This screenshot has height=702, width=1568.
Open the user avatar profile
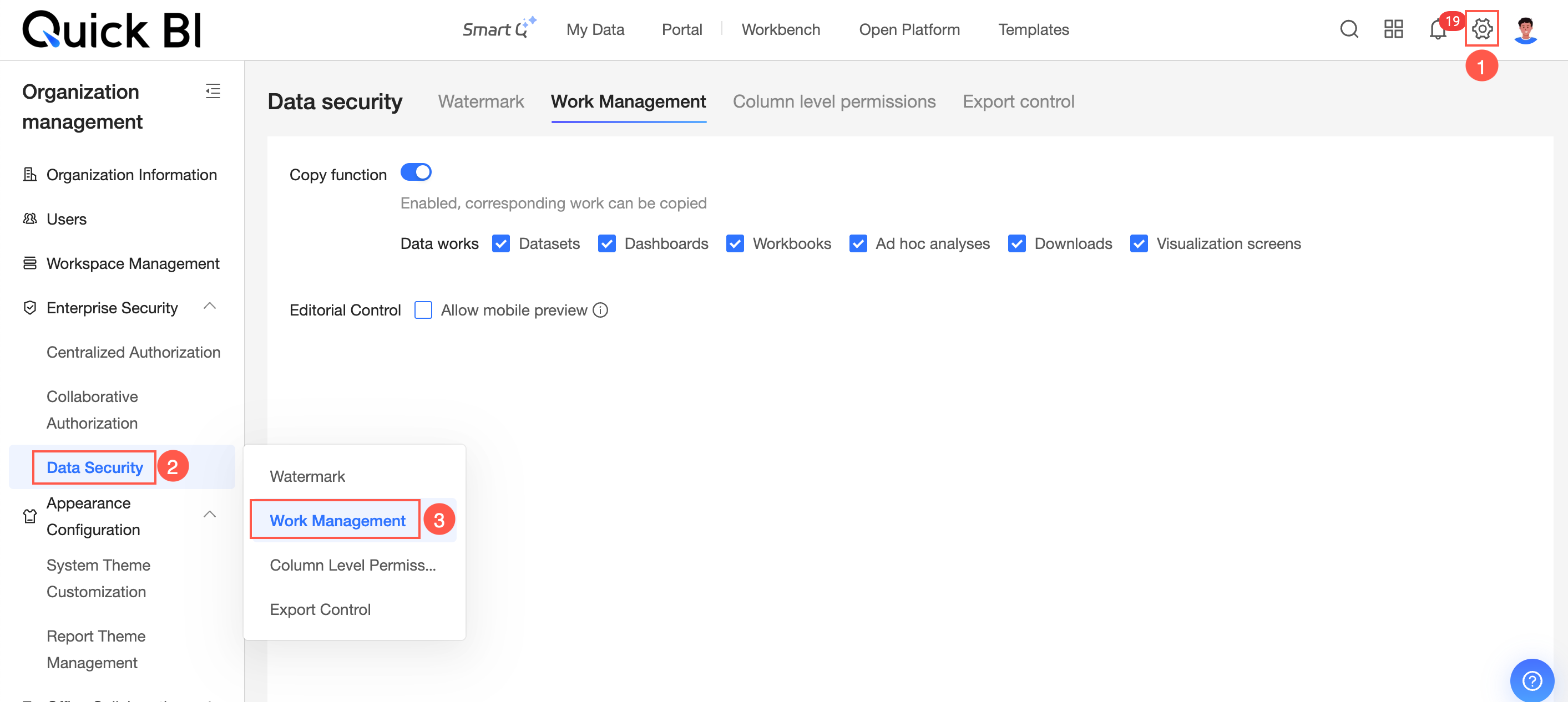(1525, 30)
